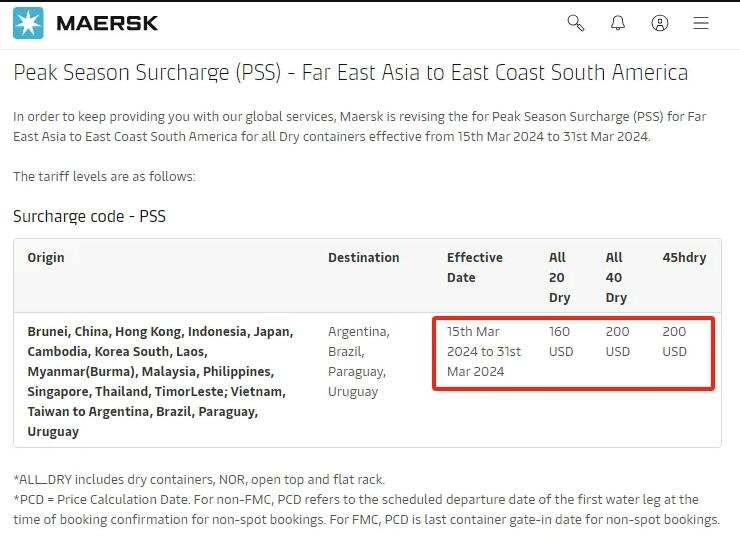Select the Origin column header
Image resolution: width=740 pixels, height=539 pixels.
coord(46,257)
